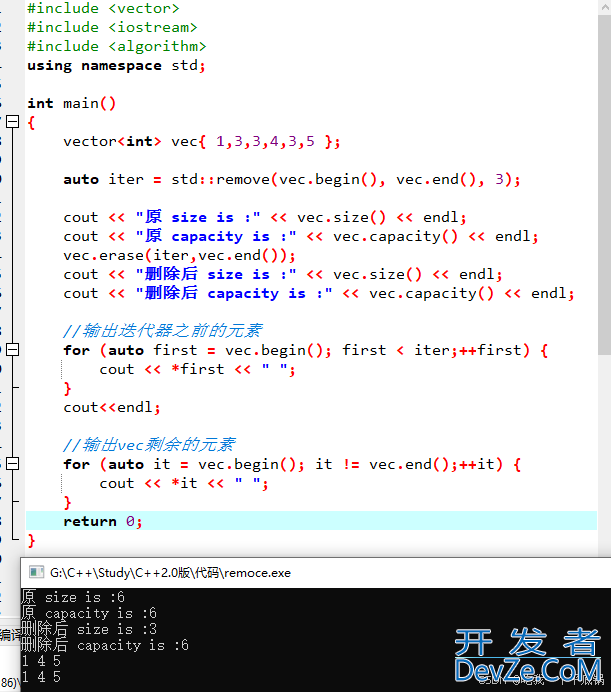The height and width of the screenshot is (692, 611).
Task: Click the 'for (auto first = vec.begin()' line
Action: pyautogui.click(x=306, y=350)
